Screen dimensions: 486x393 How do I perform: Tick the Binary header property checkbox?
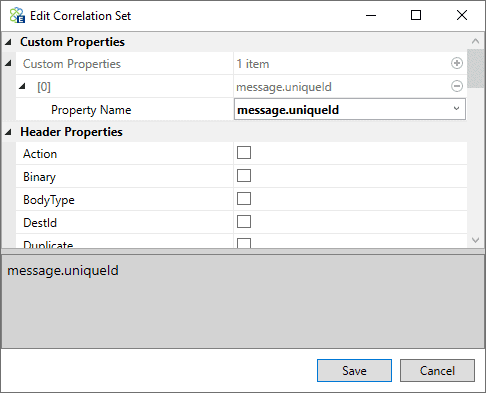(x=244, y=176)
